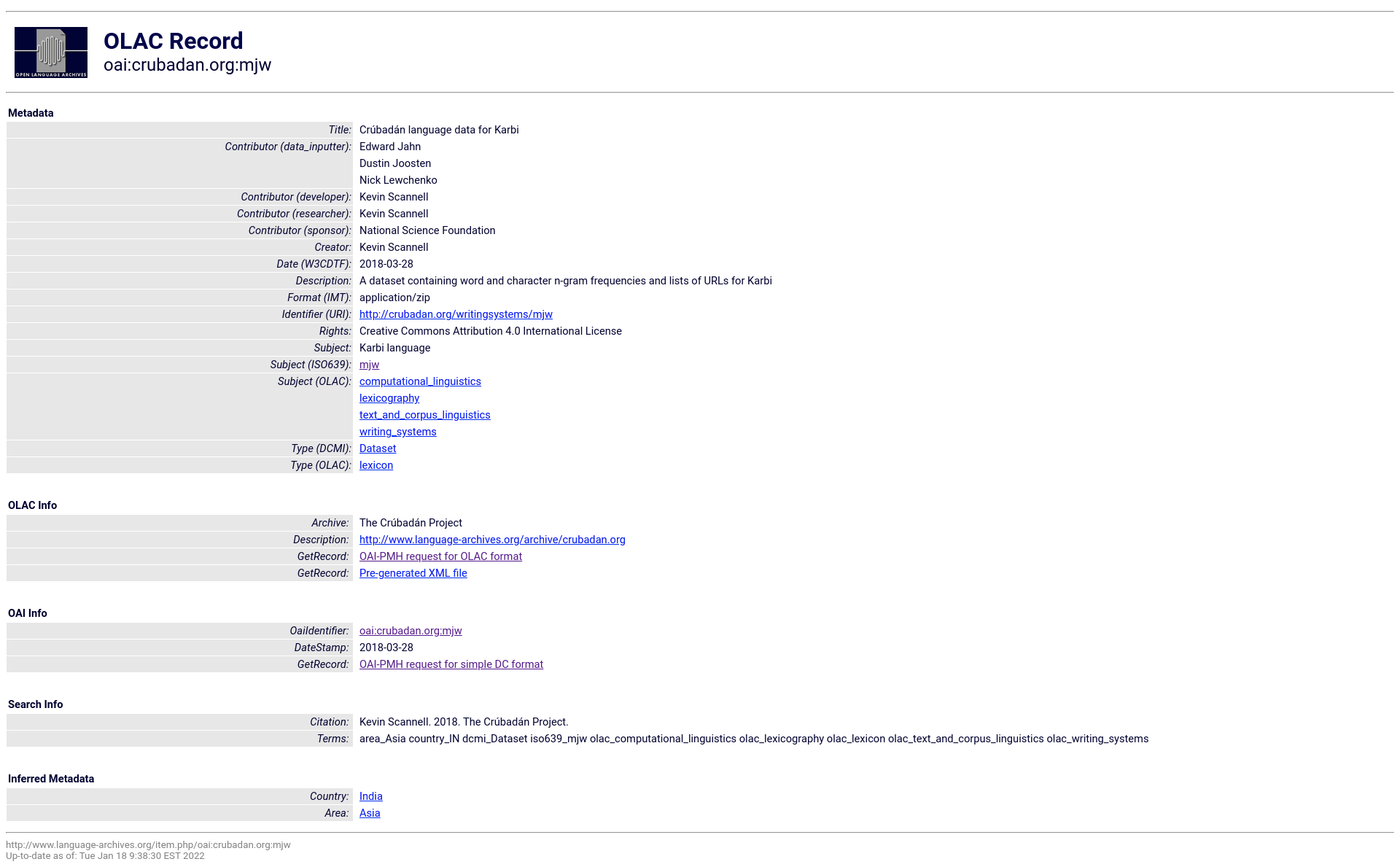Image resolution: width=1400 pixels, height=867 pixels.
Task: Open the computational_linguistics subject link
Action: 420,381
